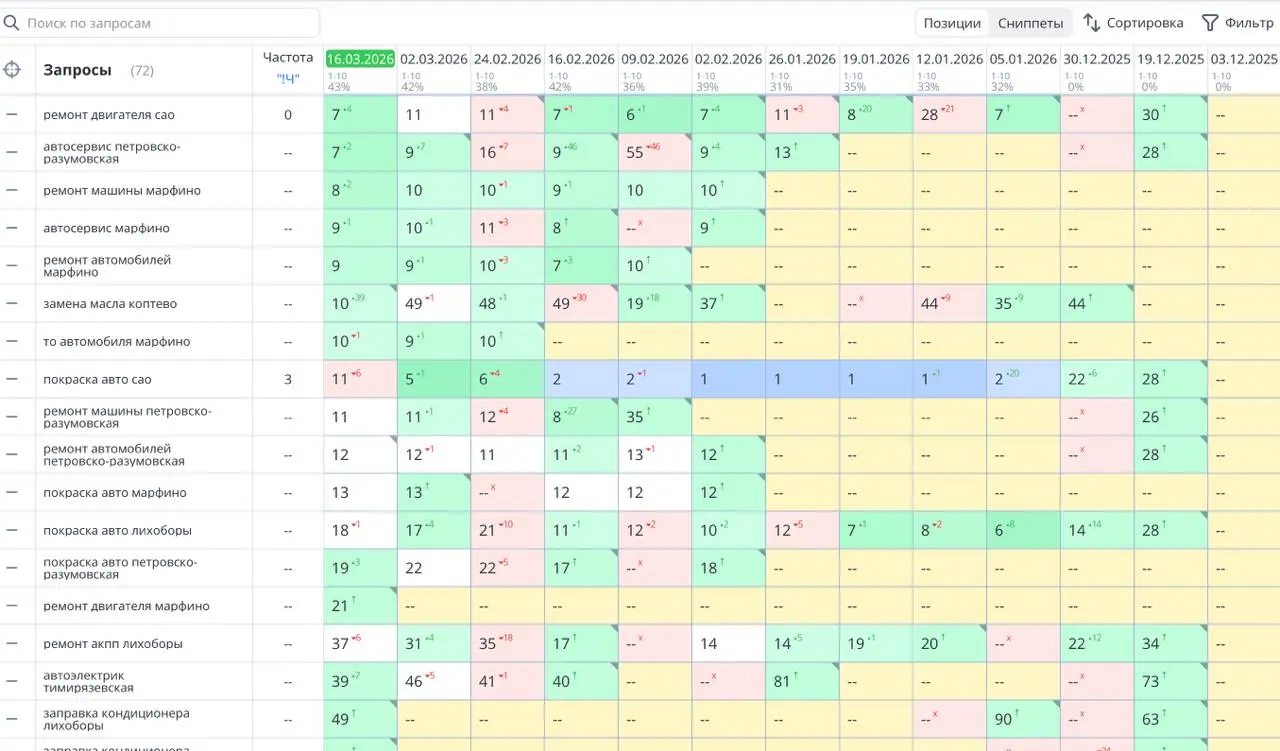
Task: Toggle the "НЧ" frequency type link
Action: 288,78
